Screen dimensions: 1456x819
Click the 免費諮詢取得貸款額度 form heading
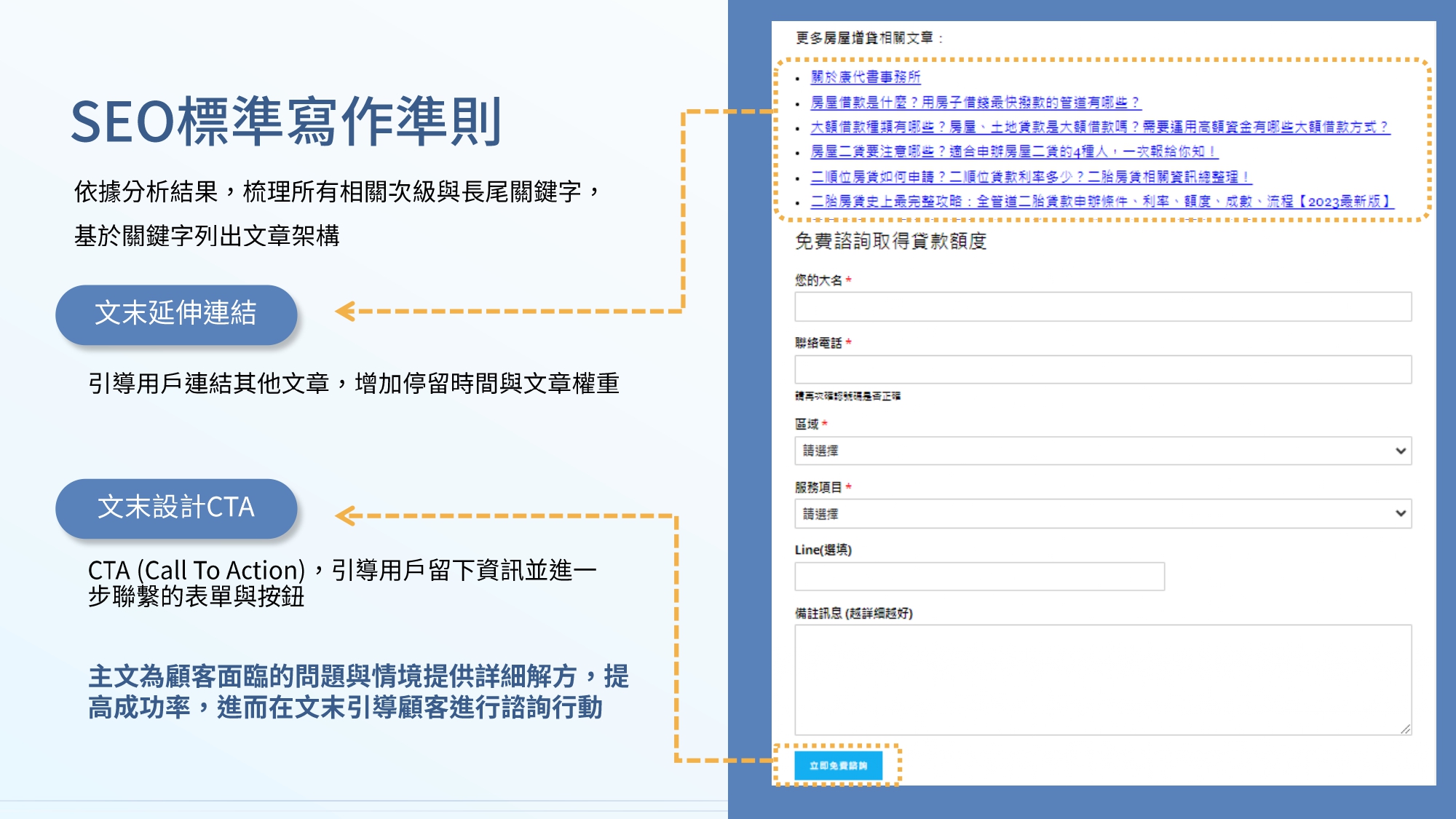point(890,241)
